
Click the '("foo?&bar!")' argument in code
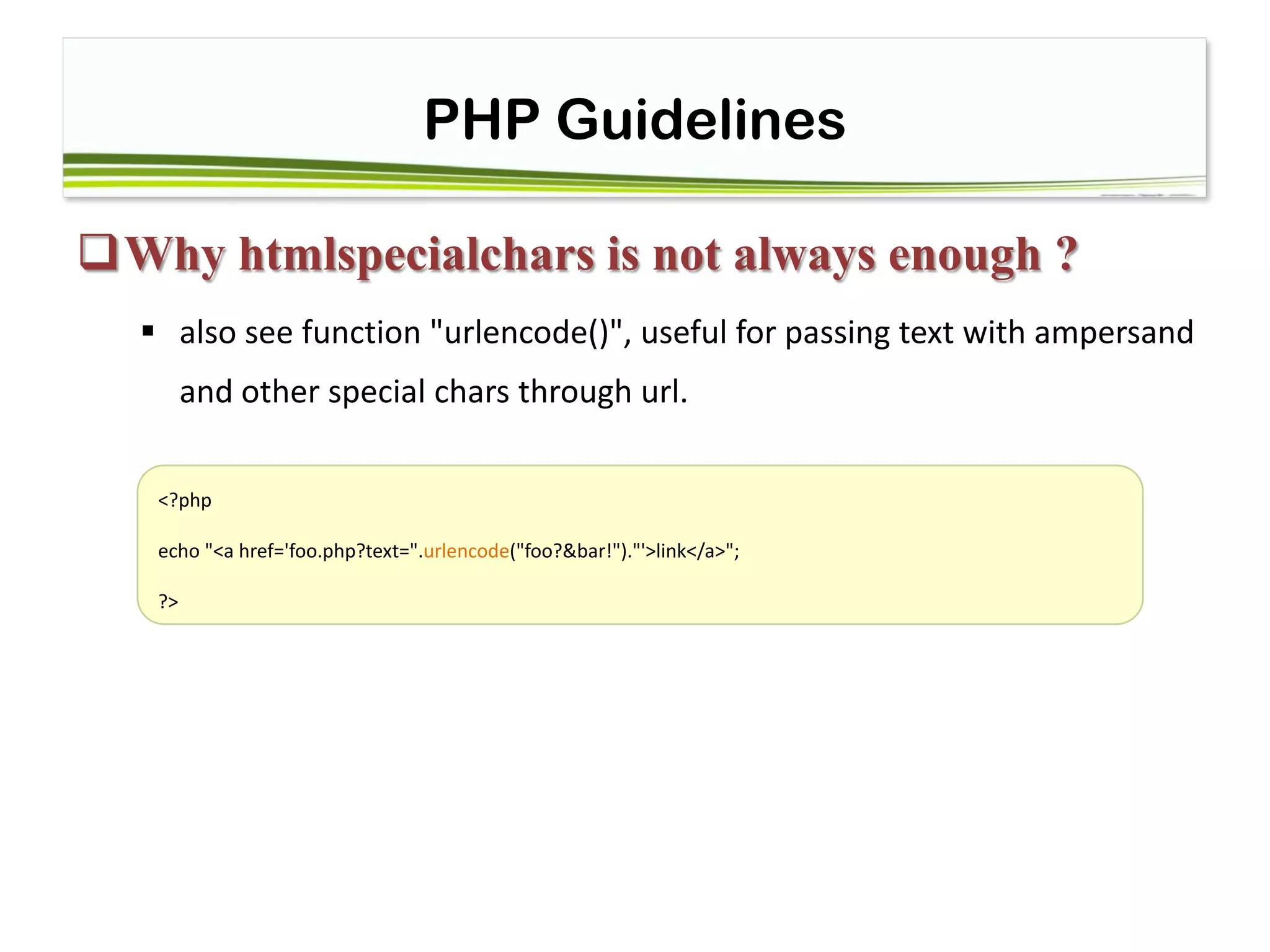point(568,551)
